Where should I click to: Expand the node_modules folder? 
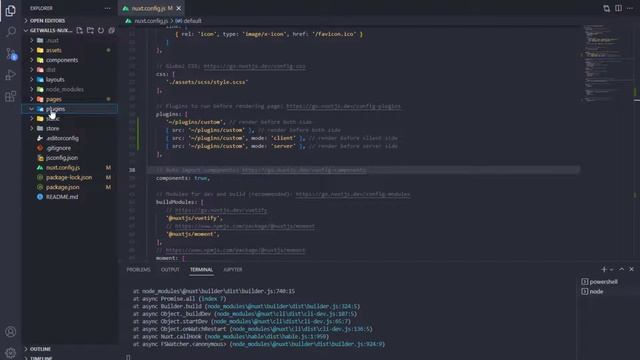(64, 89)
